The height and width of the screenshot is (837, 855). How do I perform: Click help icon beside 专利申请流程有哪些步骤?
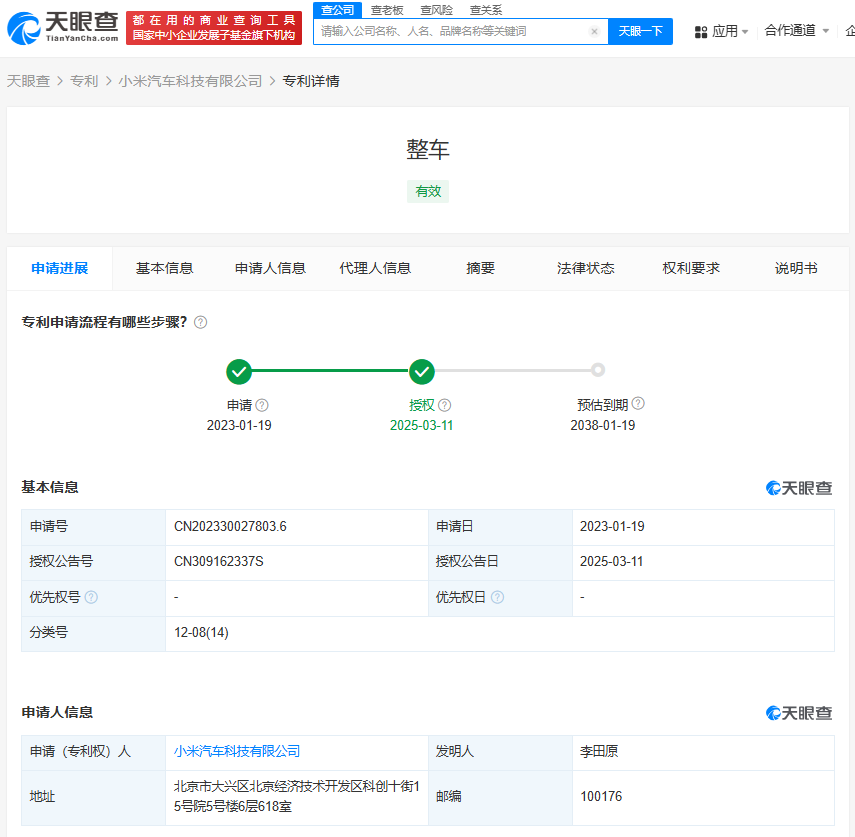[199, 322]
